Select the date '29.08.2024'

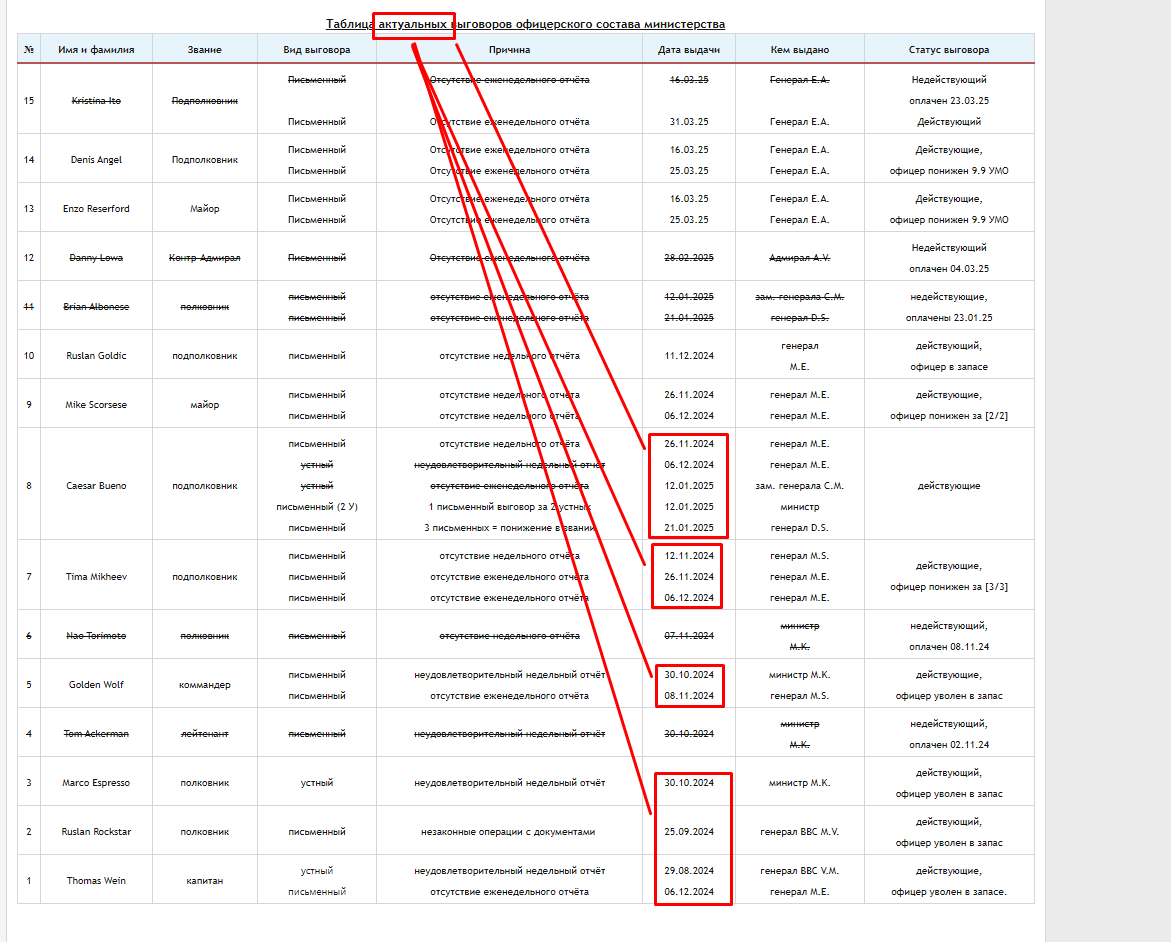[x=689, y=871]
